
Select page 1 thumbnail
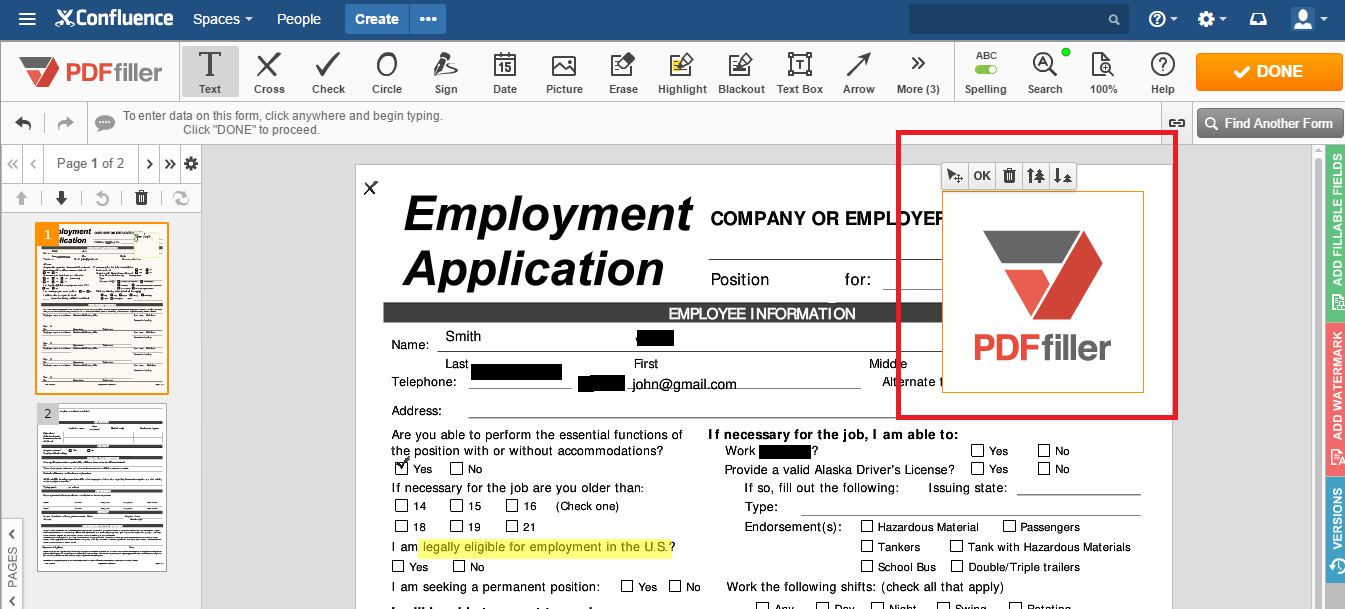[x=102, y=308]
